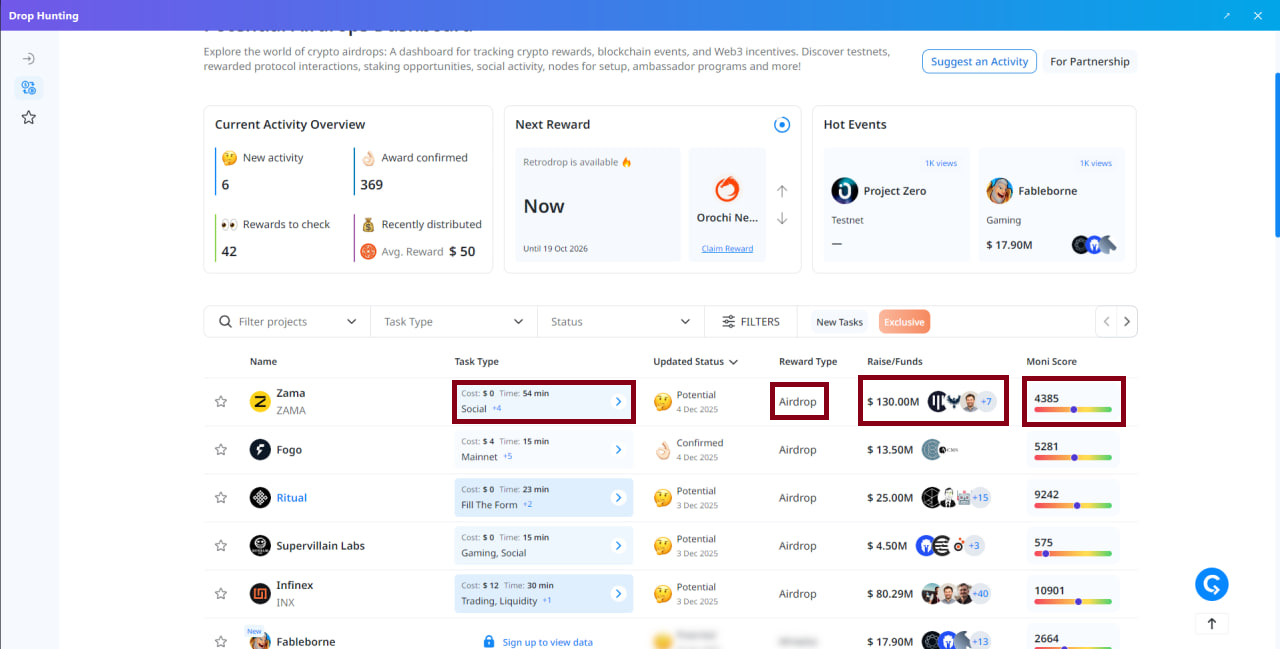Click the scroll-to-top arrow button
The width and height of the screenshot is (1280, 649).
(1212, 623)
